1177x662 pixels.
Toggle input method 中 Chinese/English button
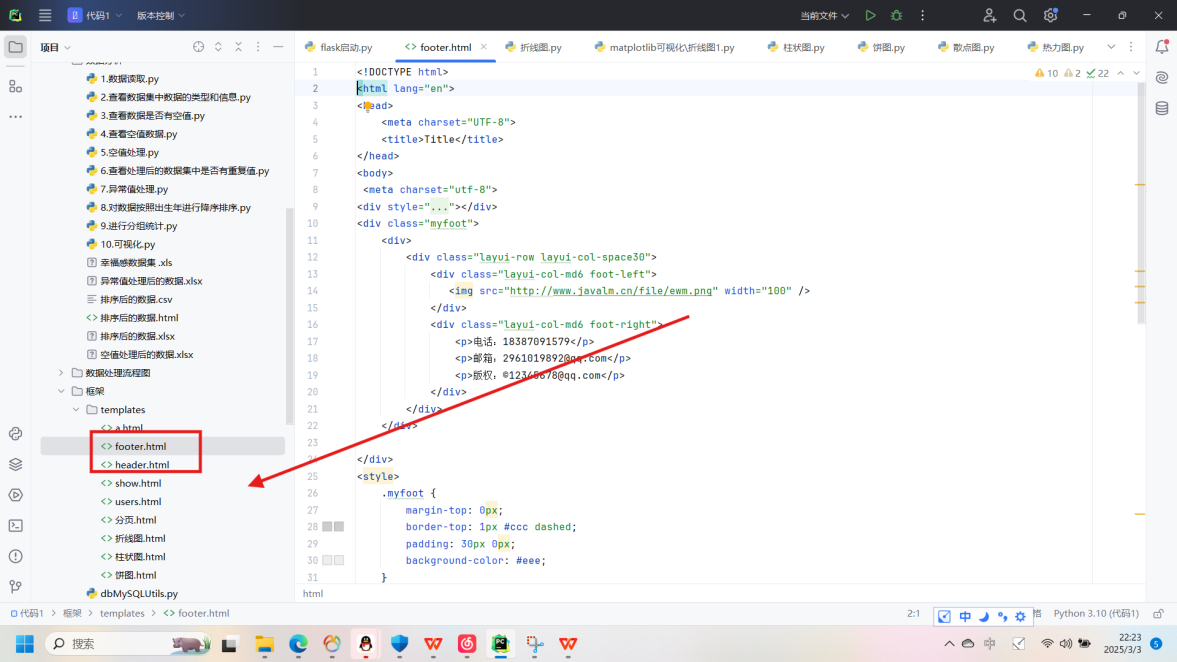[x=965, y=616]
